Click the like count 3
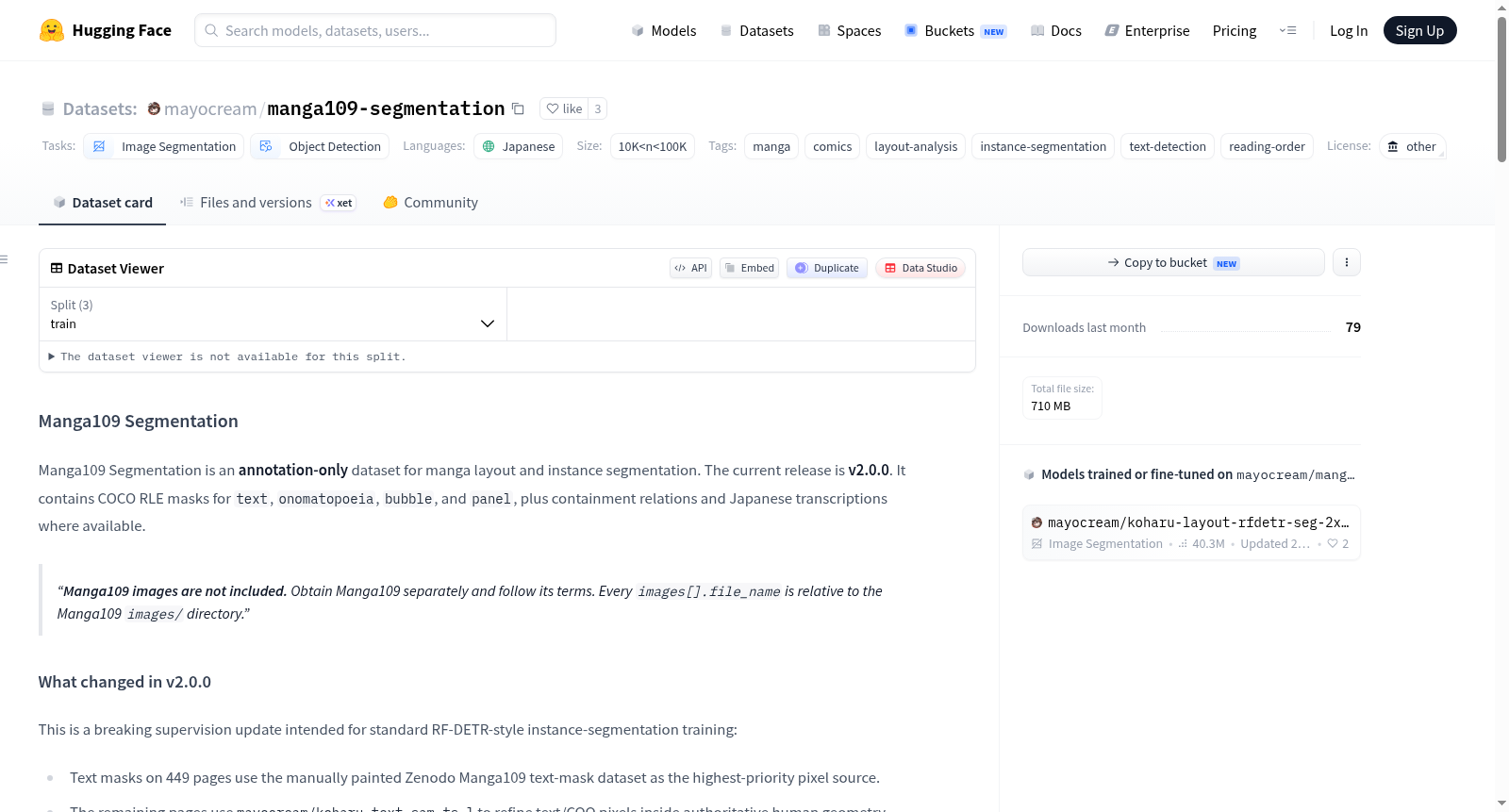This screenshot has height=812, width=1509. (597, 108)
